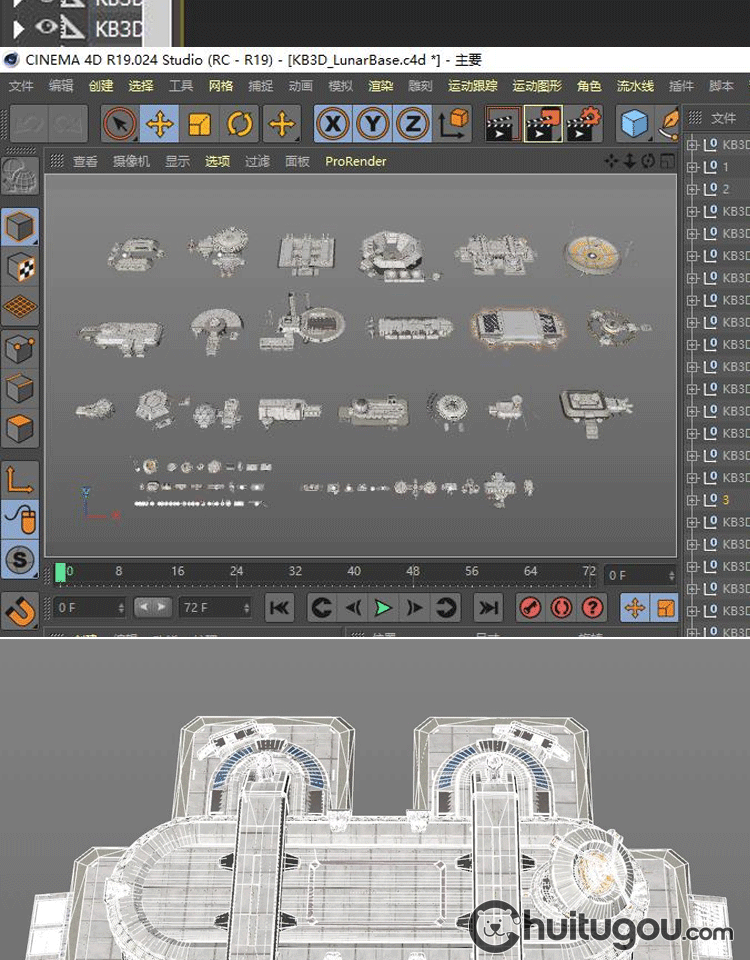
Task: Open the 摄像机 viewport menu
Action: pos(132,161)
